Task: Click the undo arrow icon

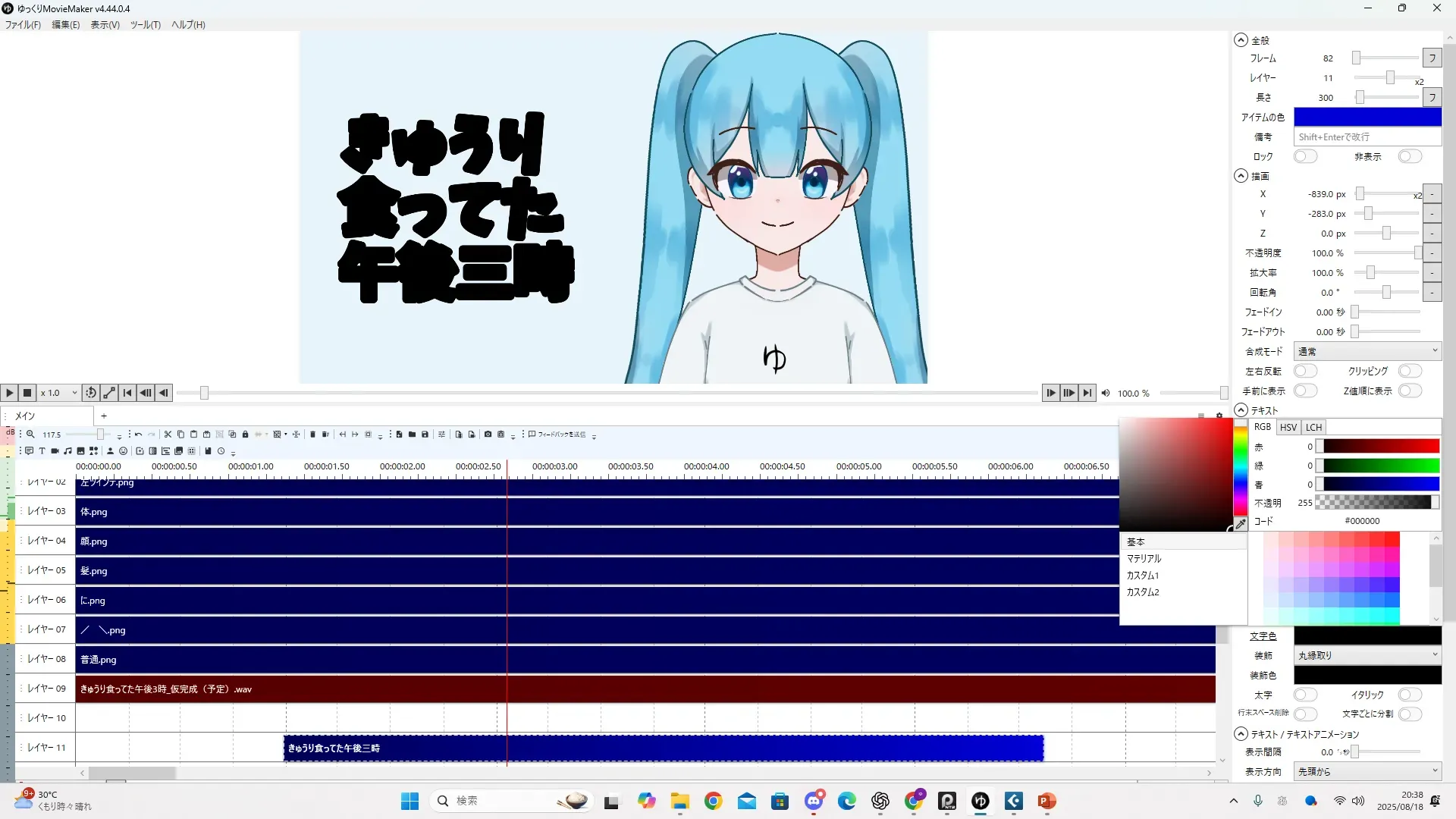Action: pyautogui.click(x=138, y=435)
